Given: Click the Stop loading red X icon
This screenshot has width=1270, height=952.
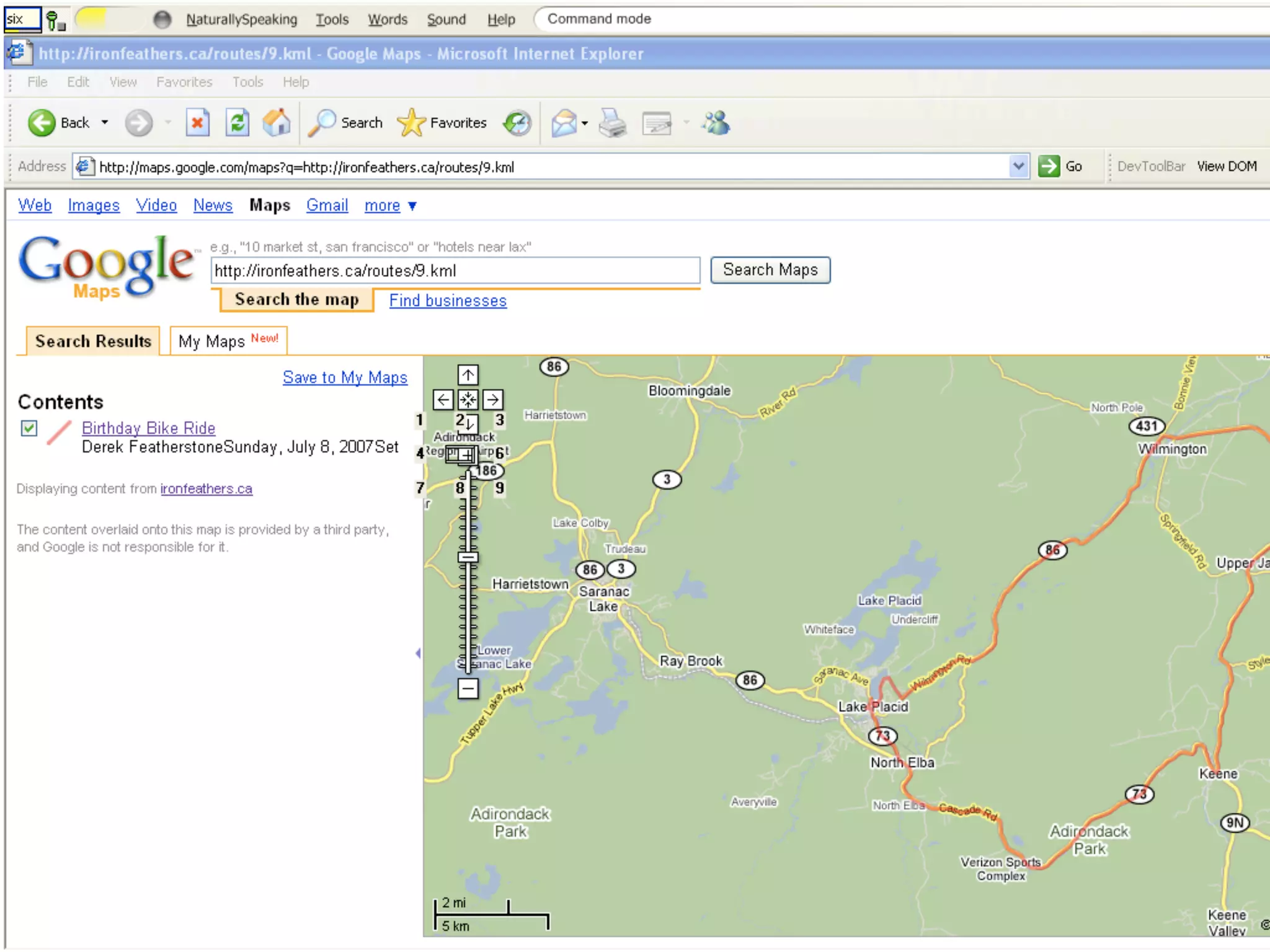Looking at the screenshot, I should coord(197,123).
